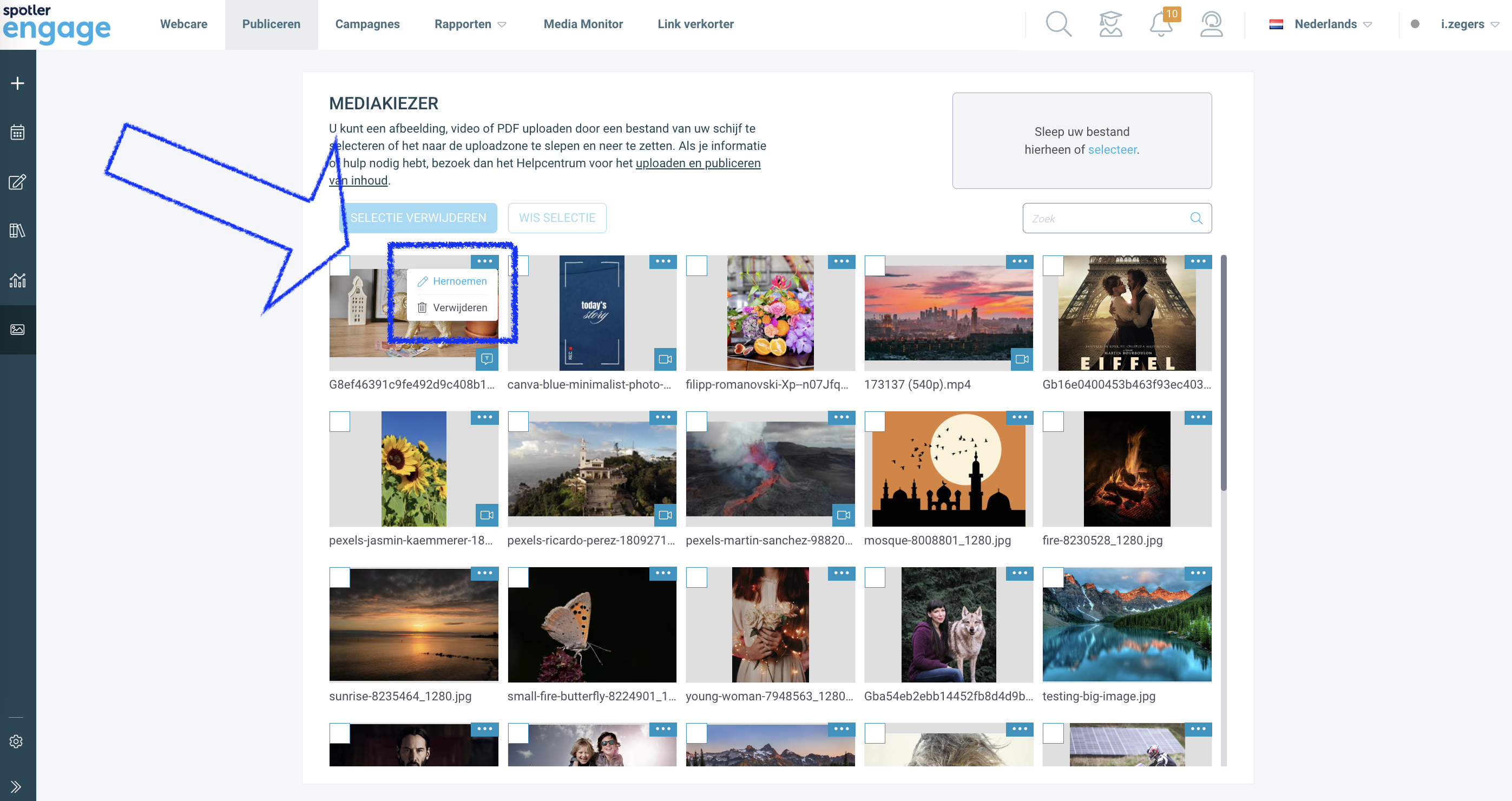Open three-dots menu on Gba54eb2ebb14452 item

1020,573
